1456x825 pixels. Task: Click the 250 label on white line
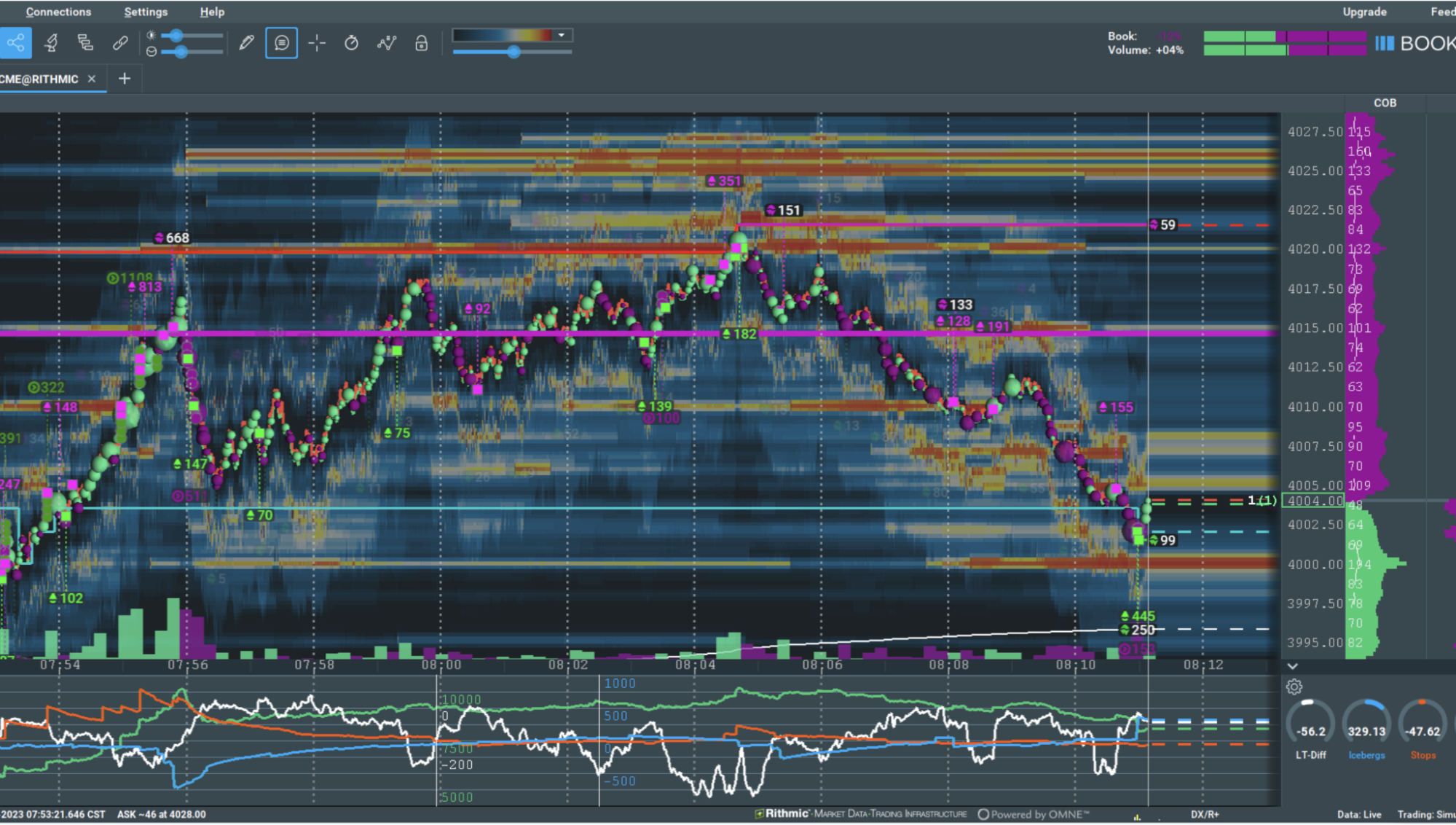pyautogui.click(x=1138, y=630)
